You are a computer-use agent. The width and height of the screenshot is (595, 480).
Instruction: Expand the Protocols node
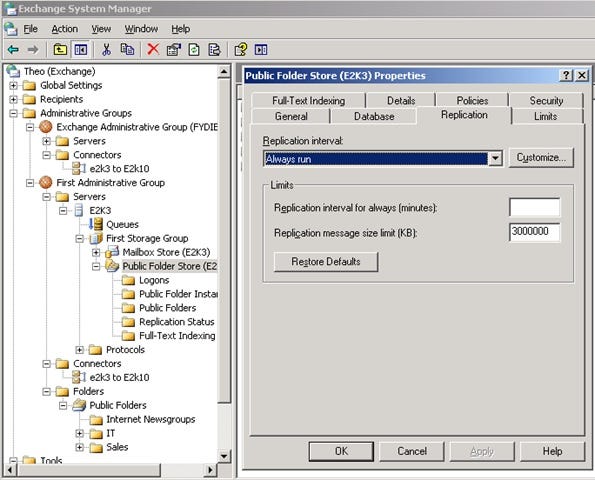79,350
